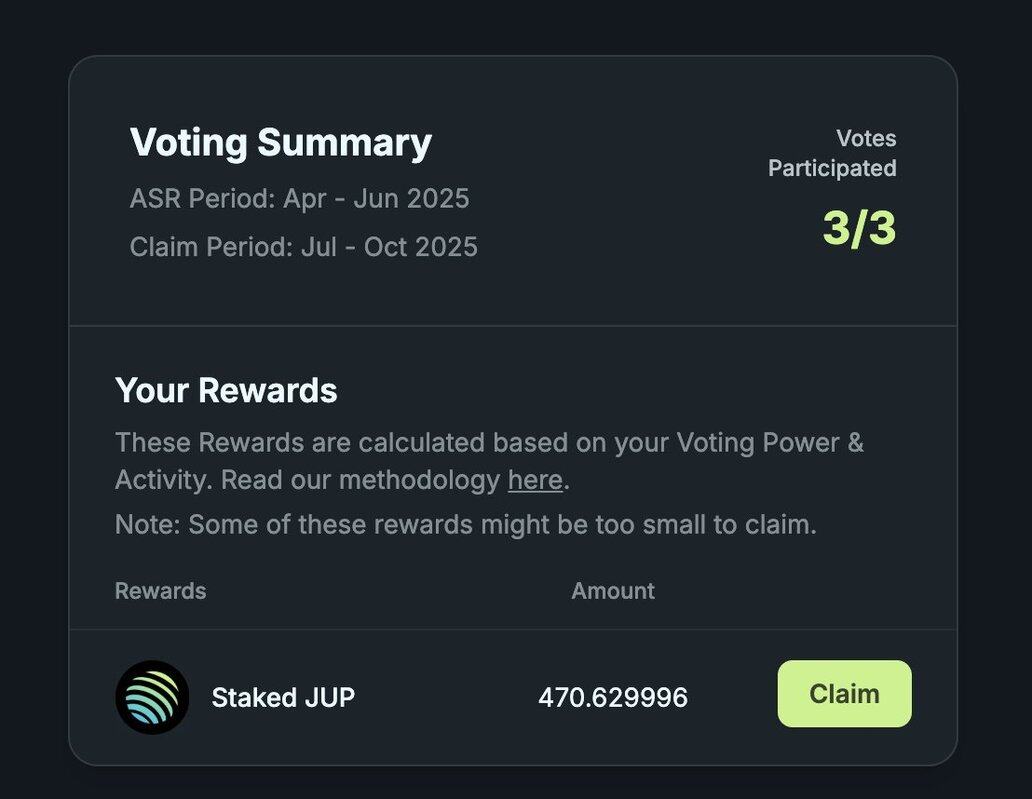This screenshot has height=799, width=1032.
Task: Select the 'Apr - Jun 2025' date range
Action: click(x=376, y=198)
